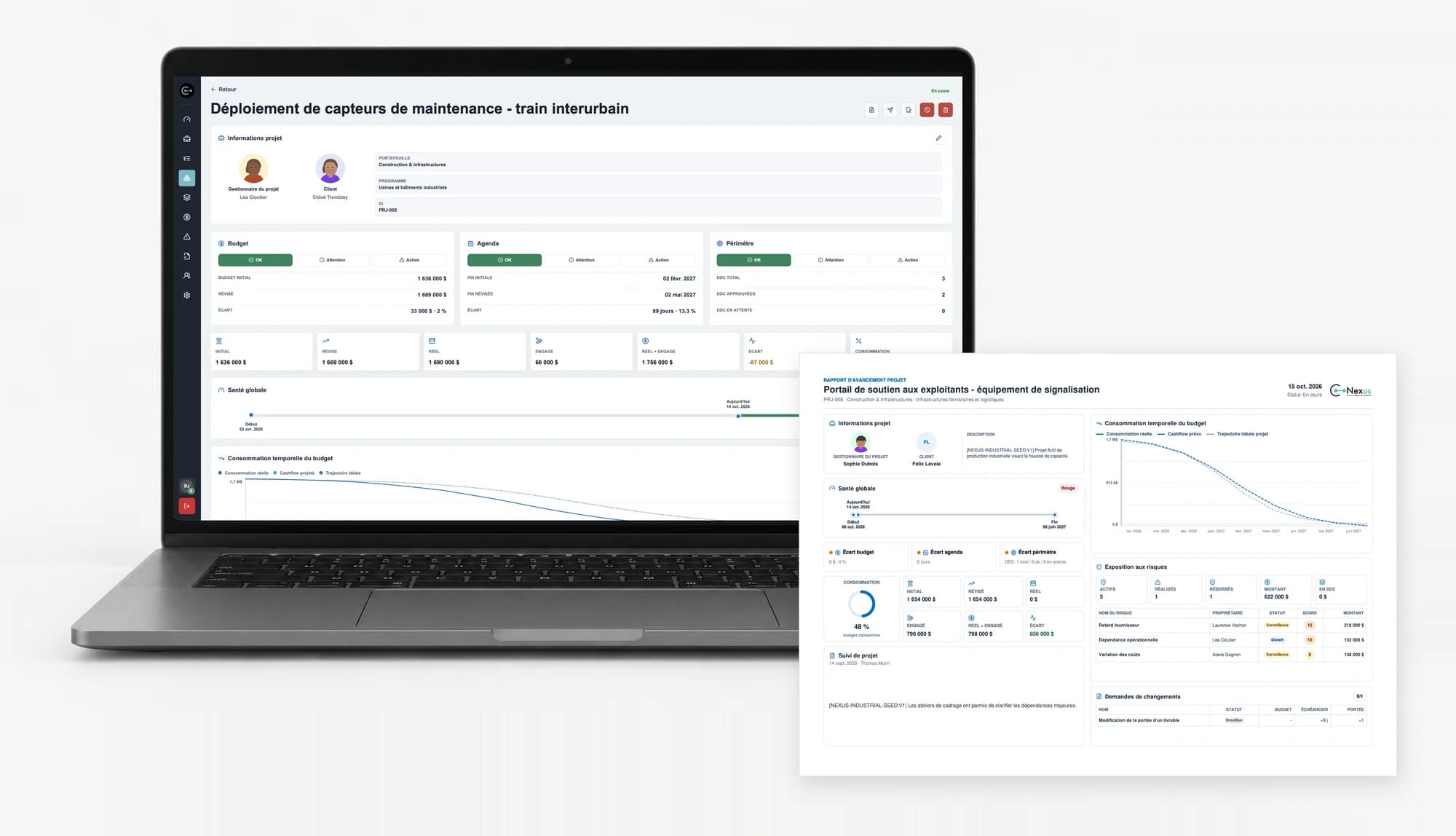This screenshot has width=1456, height=836.
Task: Click the En cours status label on laptop
Action: 940,91
